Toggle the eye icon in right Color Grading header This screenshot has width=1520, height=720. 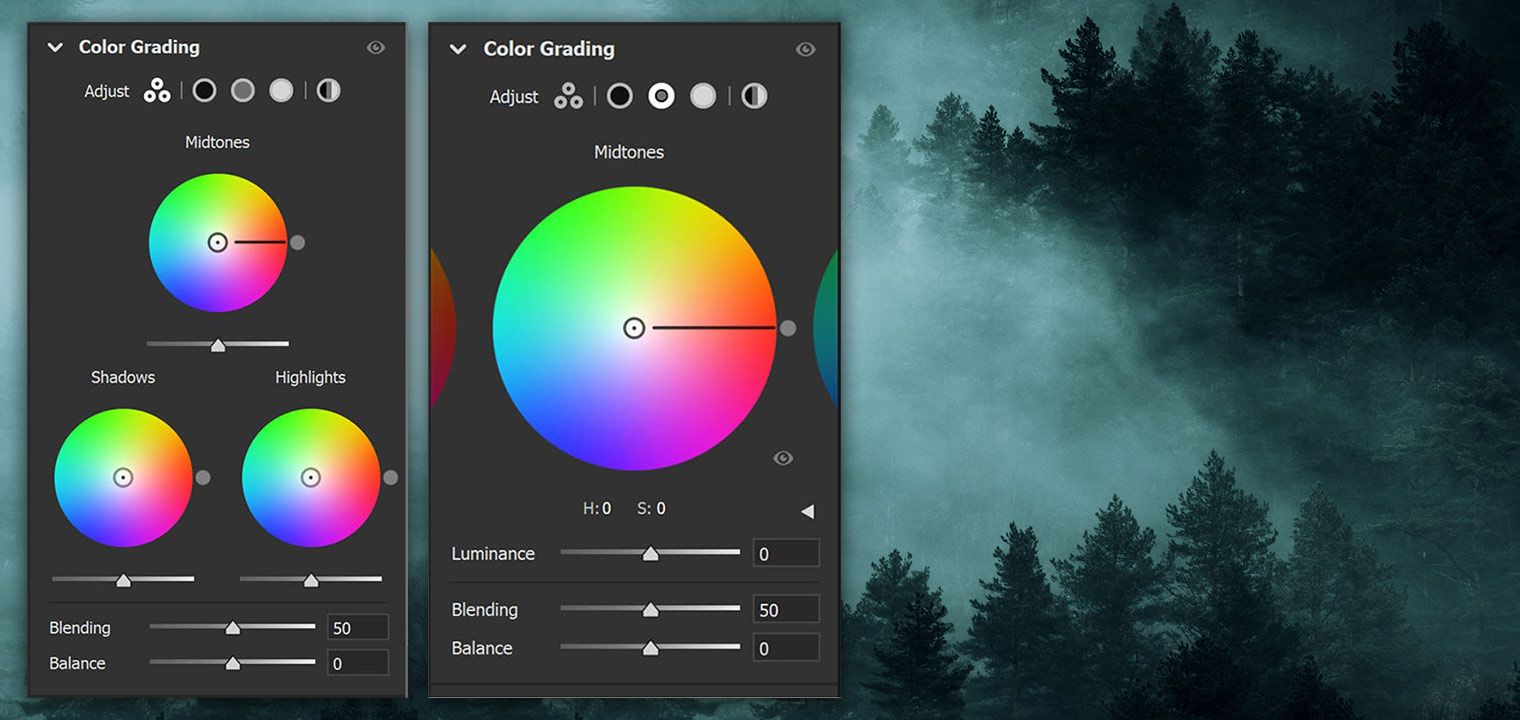click(x=806, y=48)
